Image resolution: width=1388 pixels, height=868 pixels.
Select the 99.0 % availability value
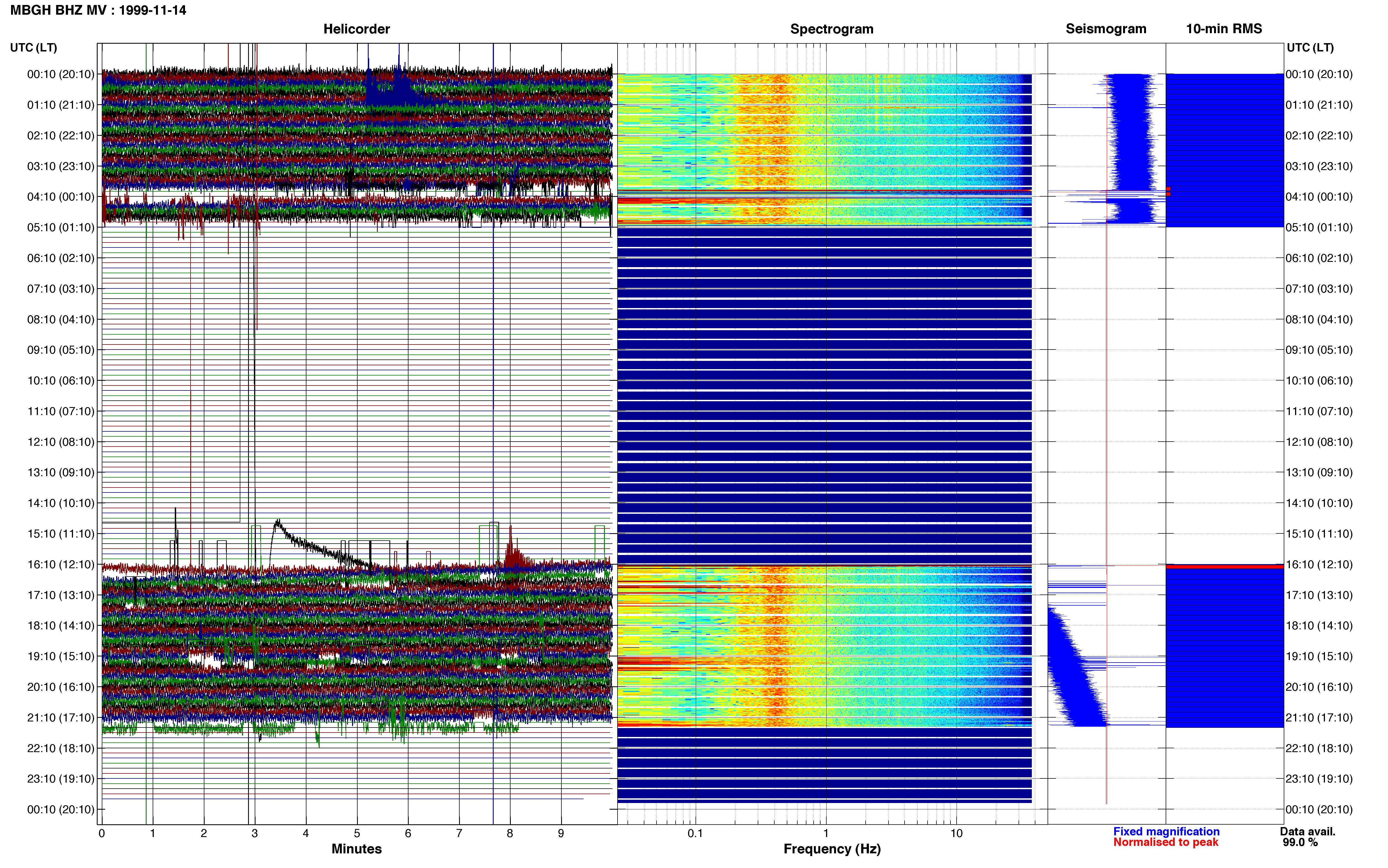point(1300,842)
